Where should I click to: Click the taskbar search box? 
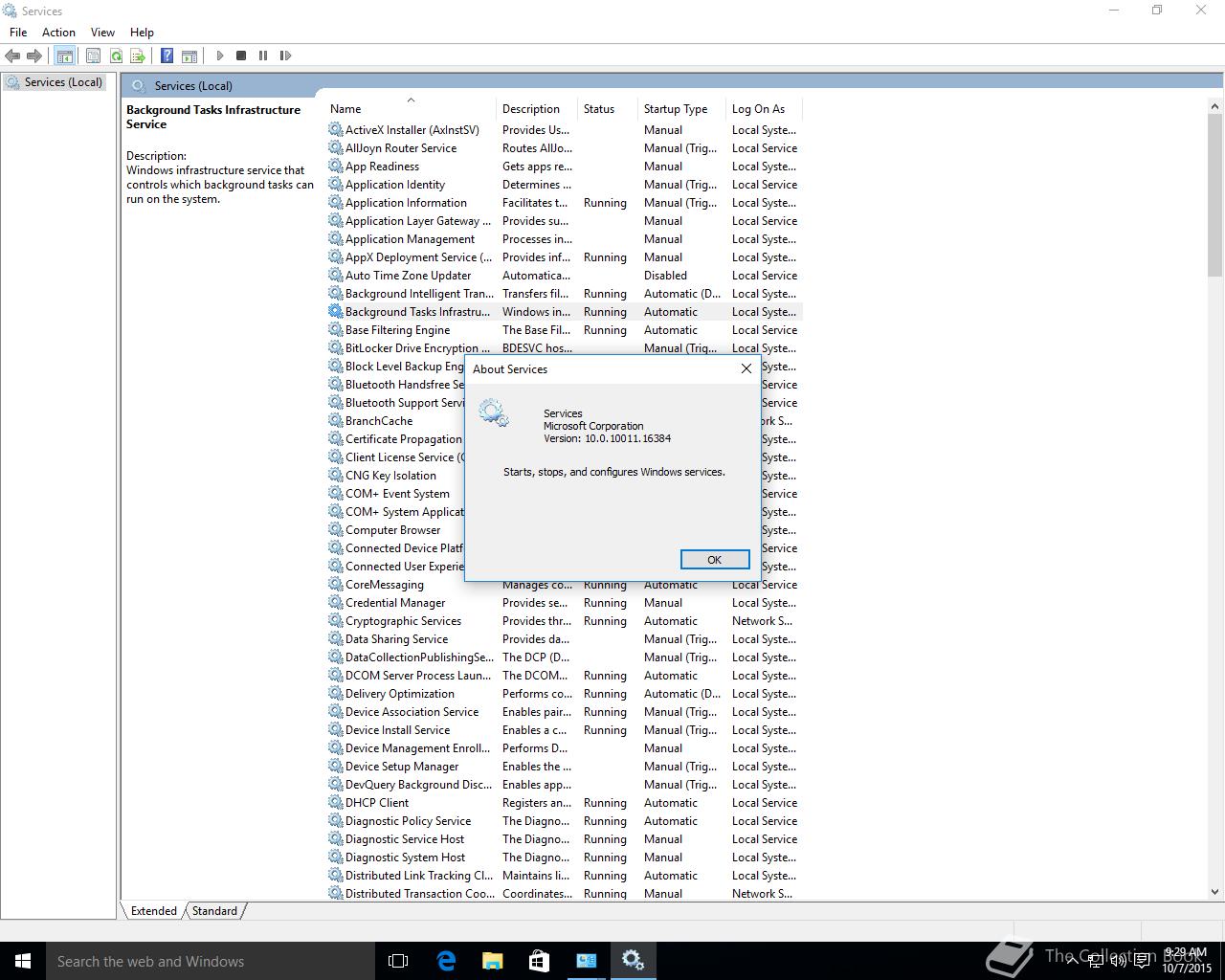pos(211,961)
